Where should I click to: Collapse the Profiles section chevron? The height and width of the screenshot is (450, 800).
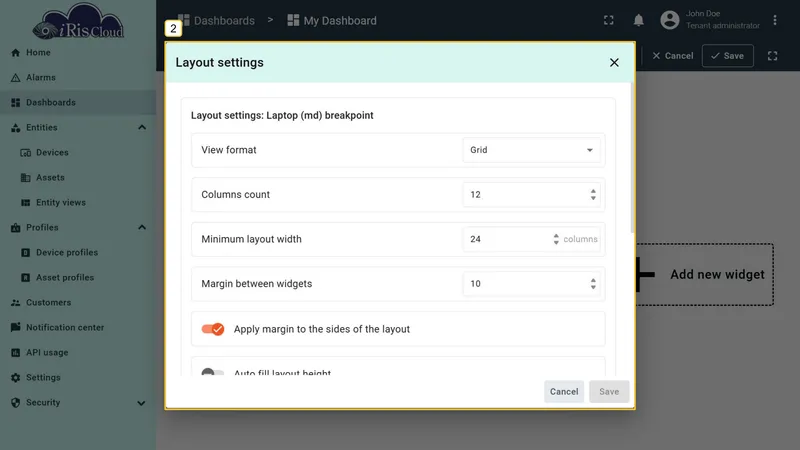pos(142,228)
